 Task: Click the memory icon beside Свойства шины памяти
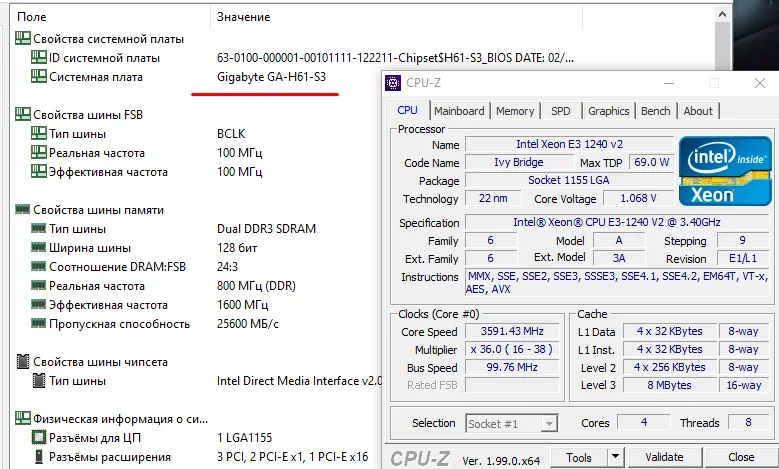(x=22, y=209)
